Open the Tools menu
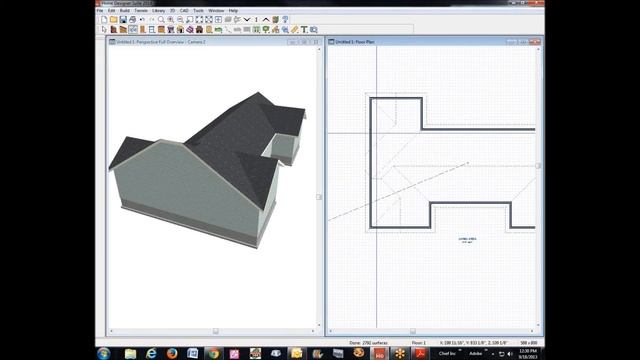The width and height of the screenshot is (640, 360). pos(198,11)
